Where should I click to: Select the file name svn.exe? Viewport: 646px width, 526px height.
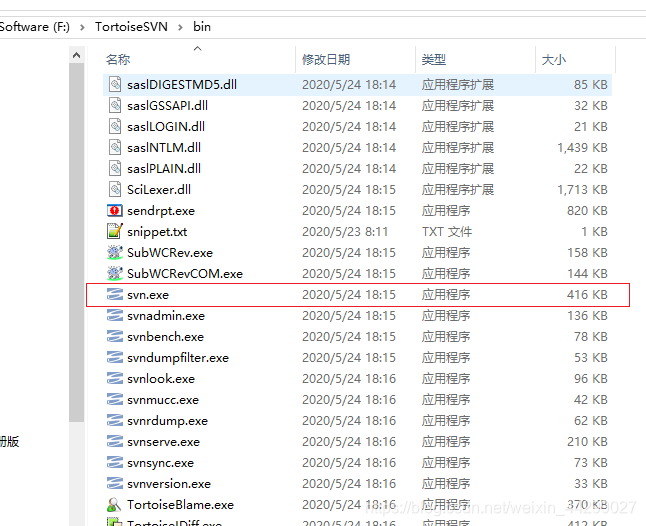pyautogui.click(x=148, y=295)
